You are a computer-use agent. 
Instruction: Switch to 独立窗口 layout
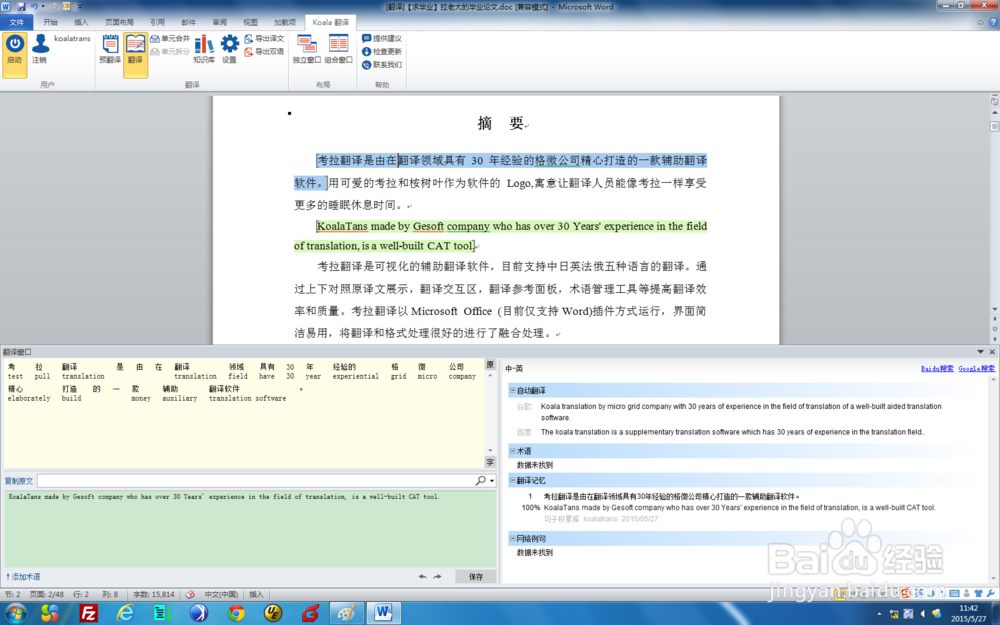tap(307, 50)
